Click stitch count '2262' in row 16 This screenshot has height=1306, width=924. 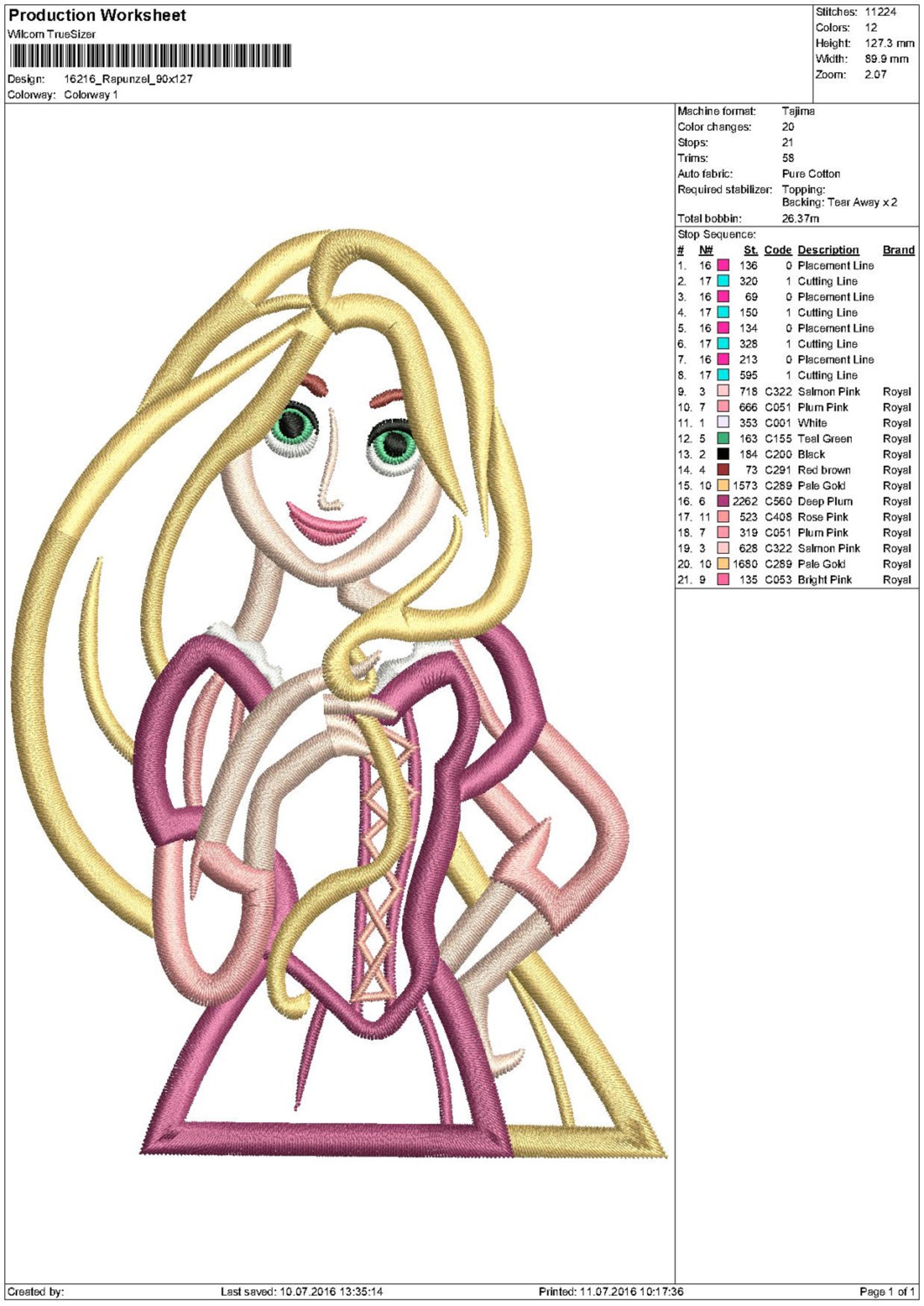click(745, 501)
